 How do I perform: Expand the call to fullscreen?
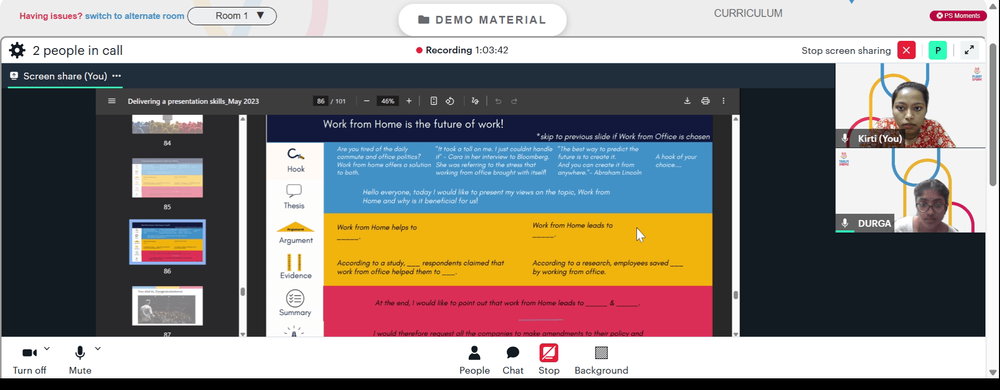pos(969,50)
